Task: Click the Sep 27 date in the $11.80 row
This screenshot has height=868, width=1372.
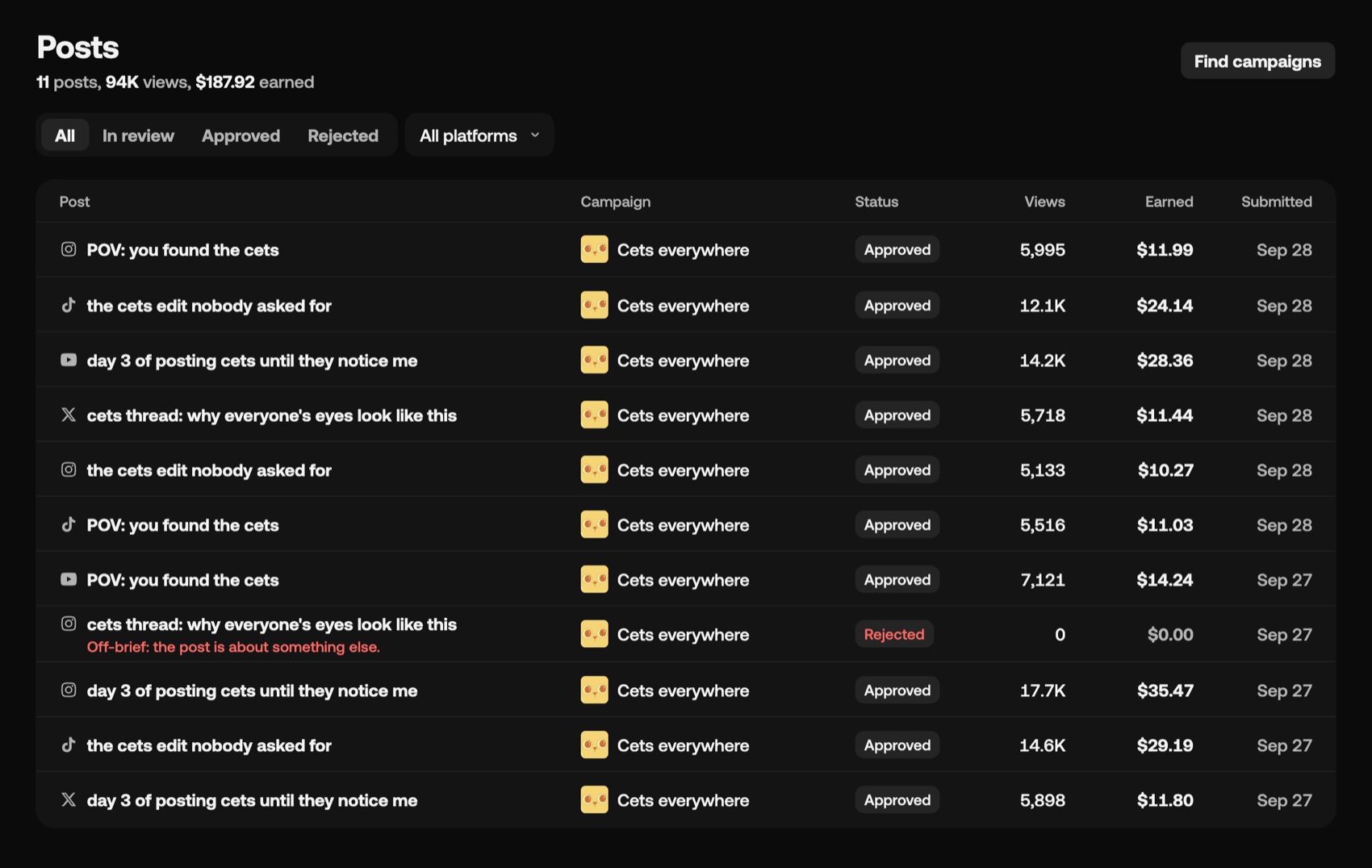Action: pos(1284,800)
